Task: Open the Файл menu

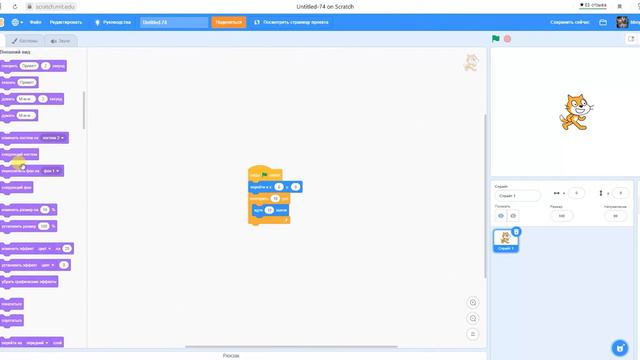Action: [36, 22]
